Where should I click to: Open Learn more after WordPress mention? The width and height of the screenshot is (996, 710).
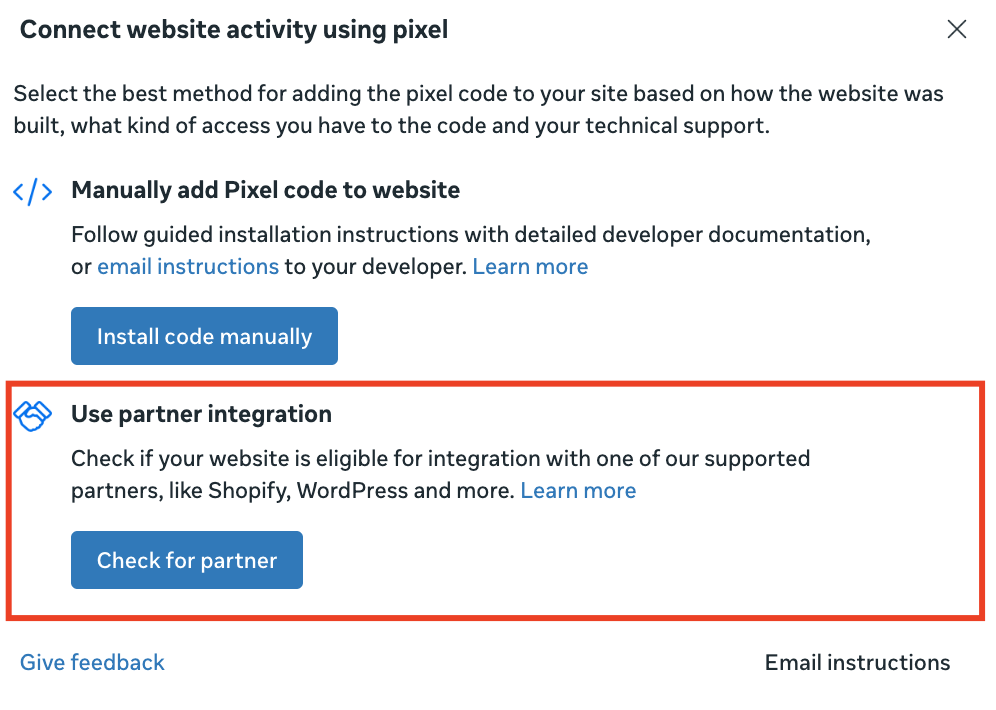coord(578,491)
